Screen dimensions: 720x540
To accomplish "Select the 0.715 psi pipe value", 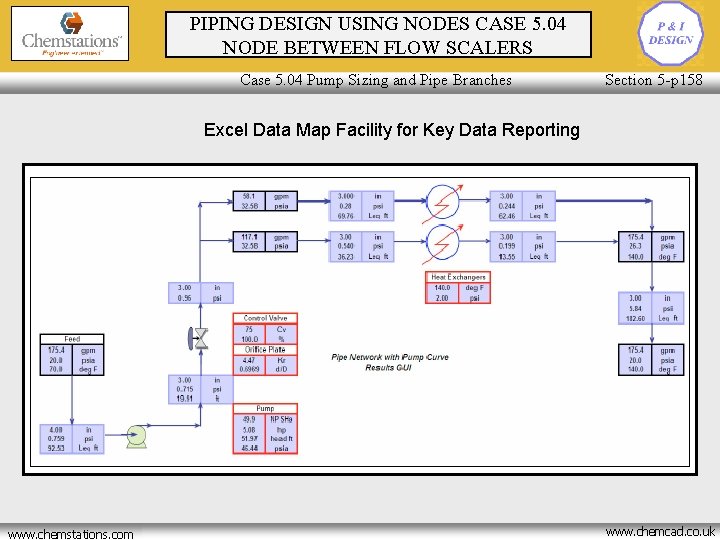I will coord(185,389).
